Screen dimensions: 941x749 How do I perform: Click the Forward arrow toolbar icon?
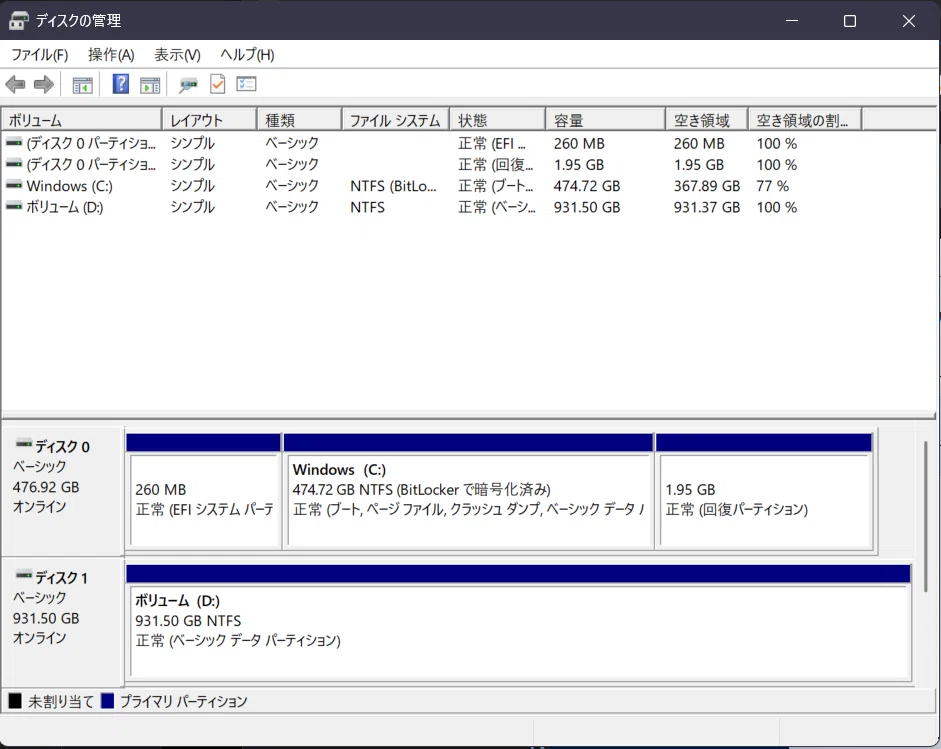click(x=44, y=85)
